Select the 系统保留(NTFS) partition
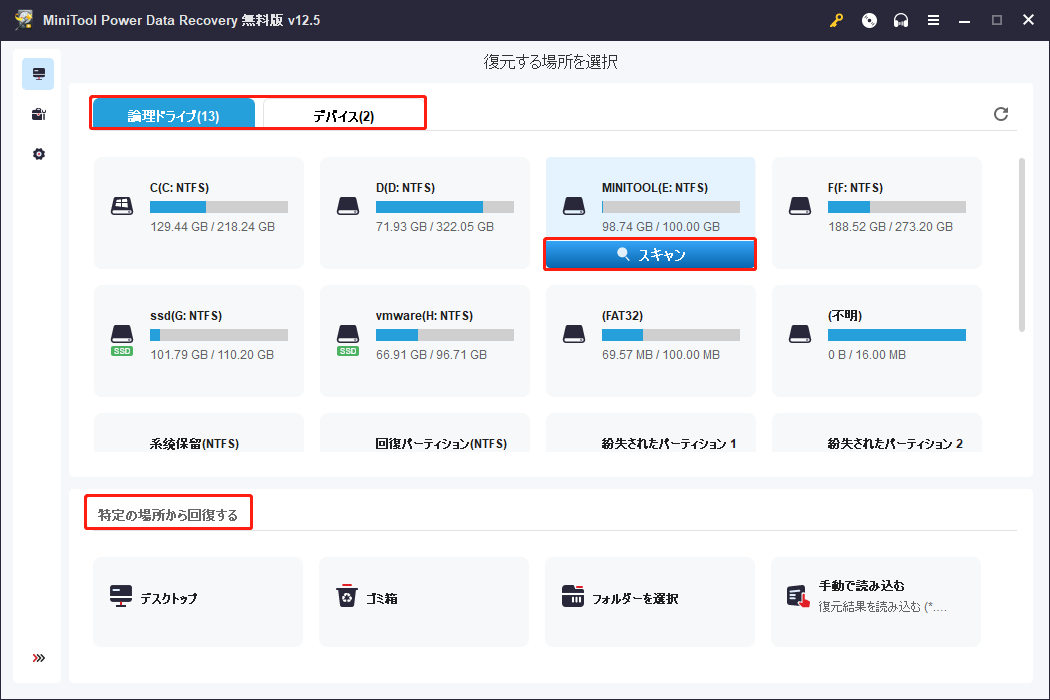This screenshot has width=1050, height=700. click(x=199, y=433)
